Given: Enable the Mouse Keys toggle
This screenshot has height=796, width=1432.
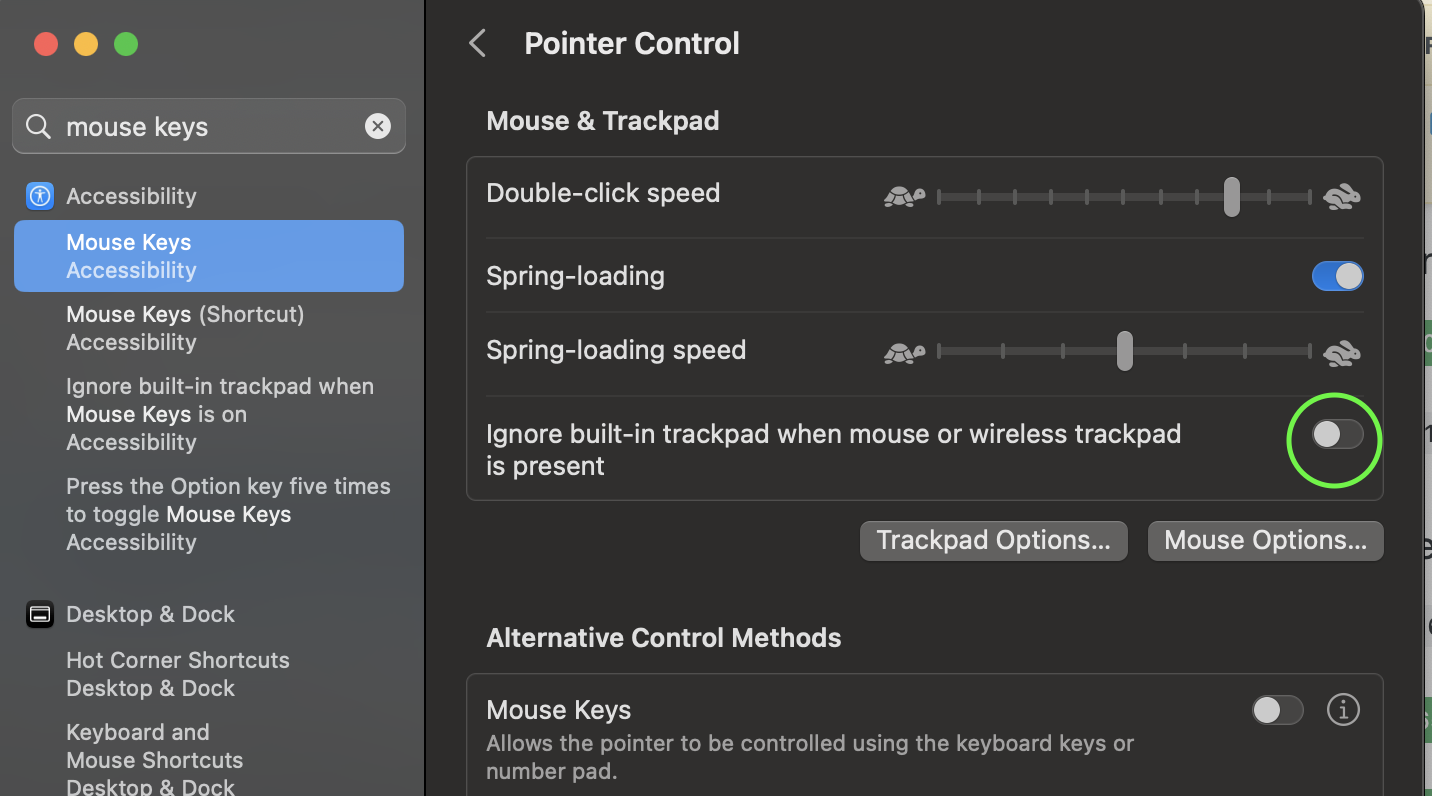Looking at the screenshot, I should click(x=1277, y=710).
